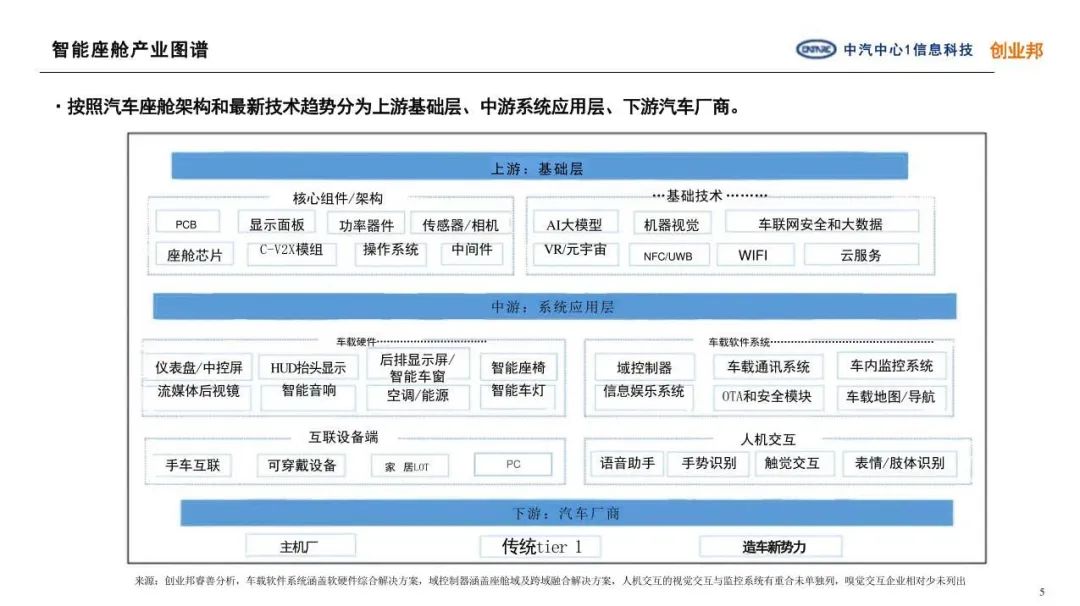Click the 车载通讯系统 box
This screenshot has width=1080, height=606.
tap(768, 366)
